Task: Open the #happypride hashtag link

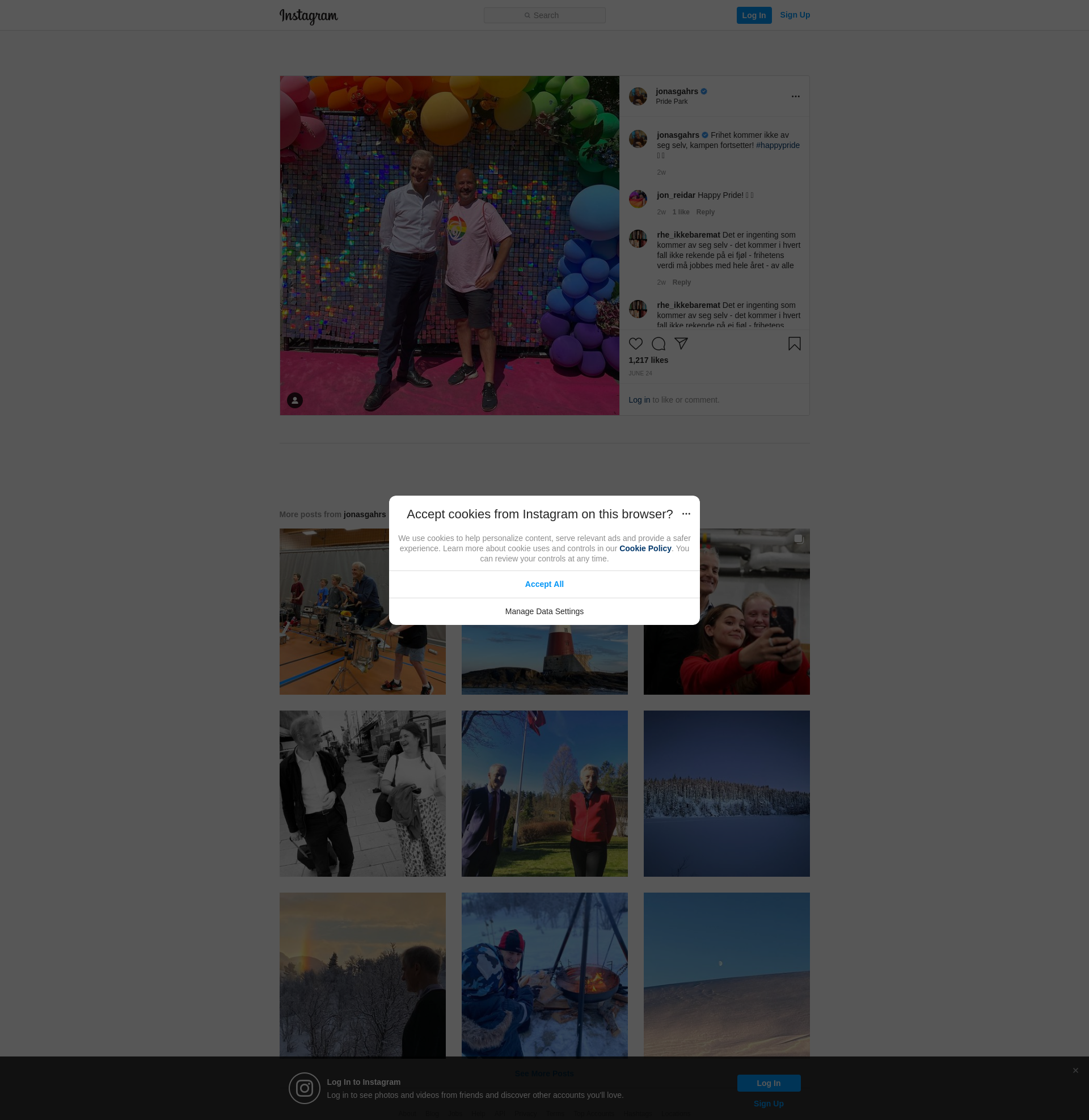Action: tap(777, 145)
